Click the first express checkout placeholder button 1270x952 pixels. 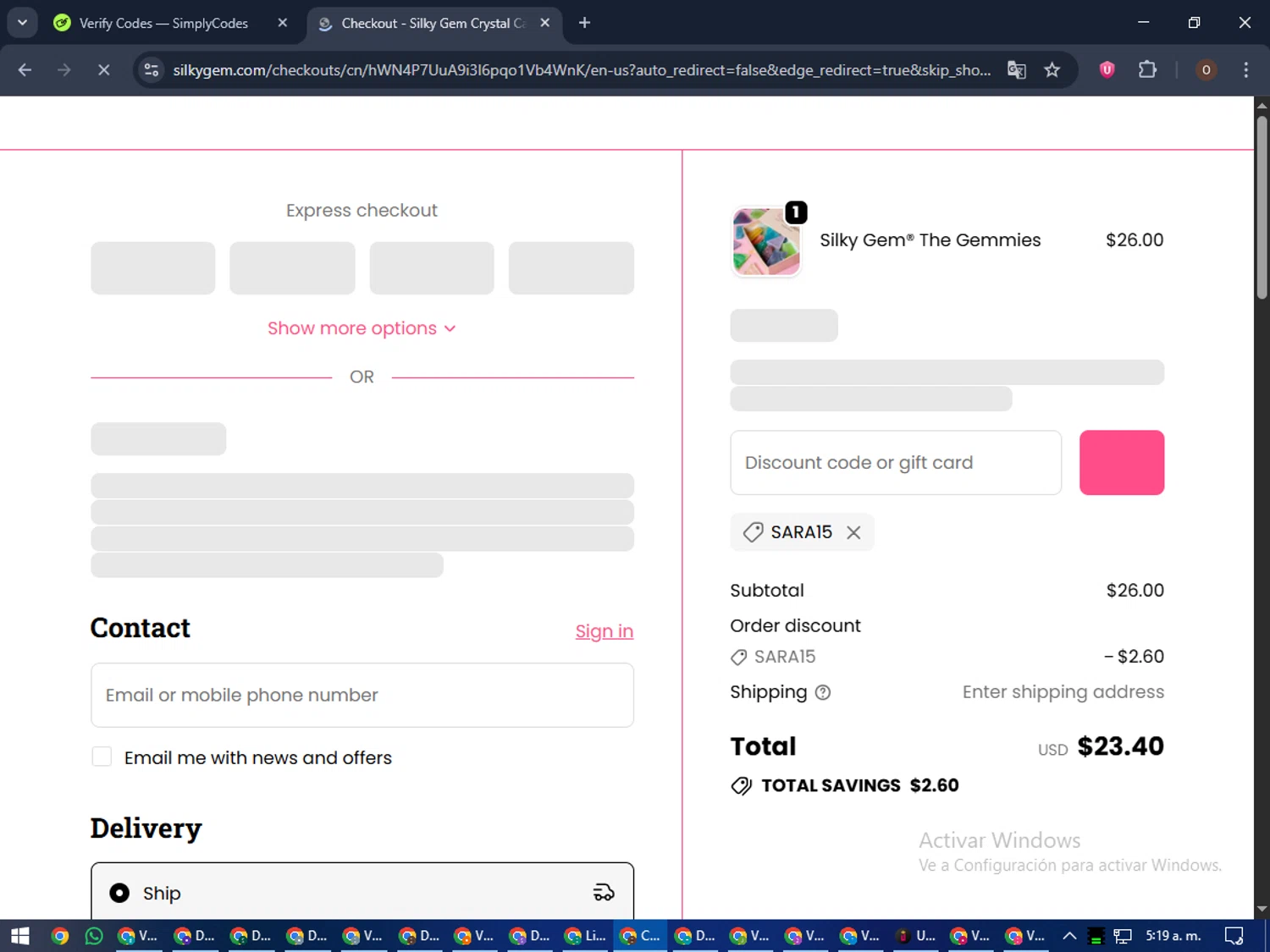[153, 268]
